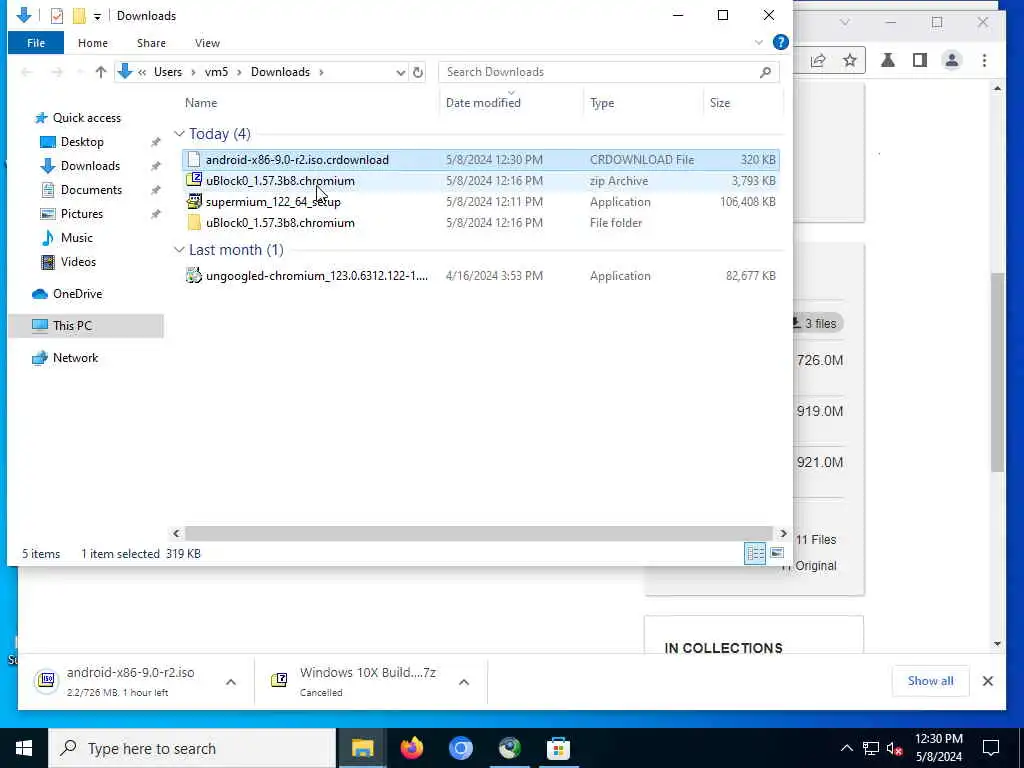This screenshot has height=768, width=1024.
Task: Open Videos in the navigation pane
Action: tap(78, 262)
